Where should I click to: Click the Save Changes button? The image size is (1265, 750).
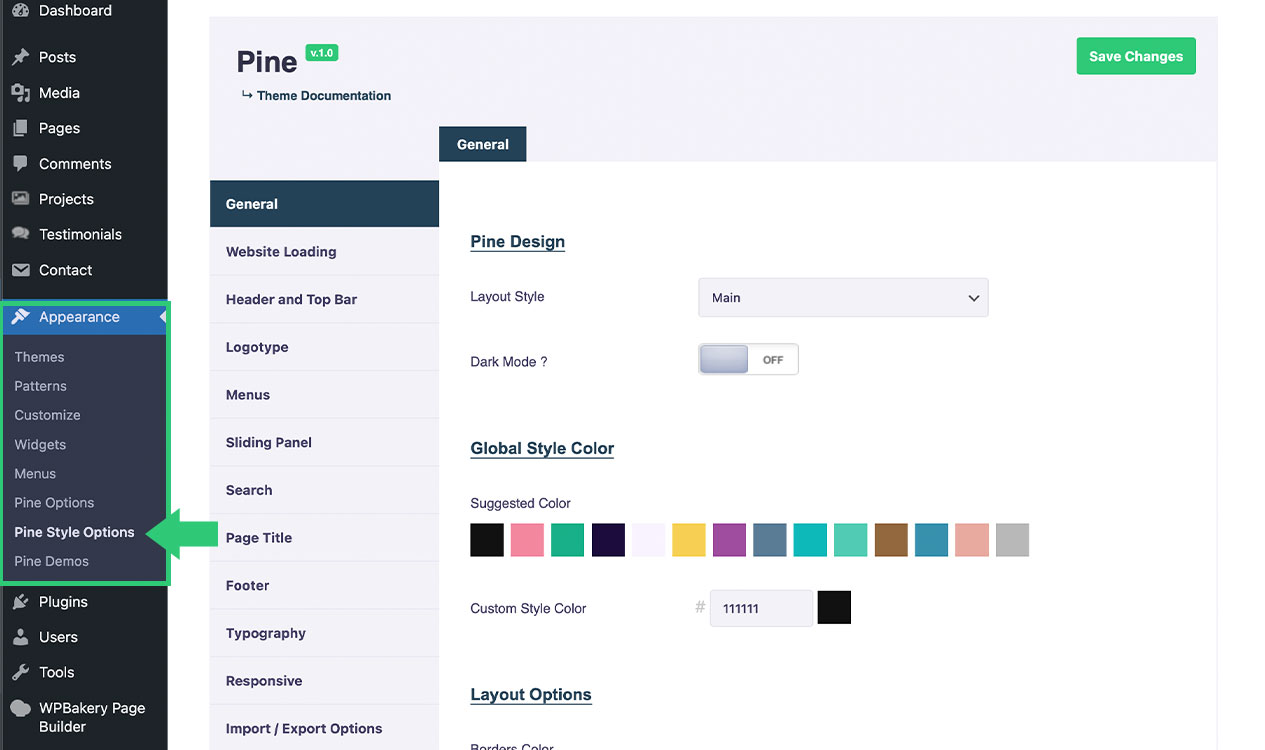pos(1135,56)
